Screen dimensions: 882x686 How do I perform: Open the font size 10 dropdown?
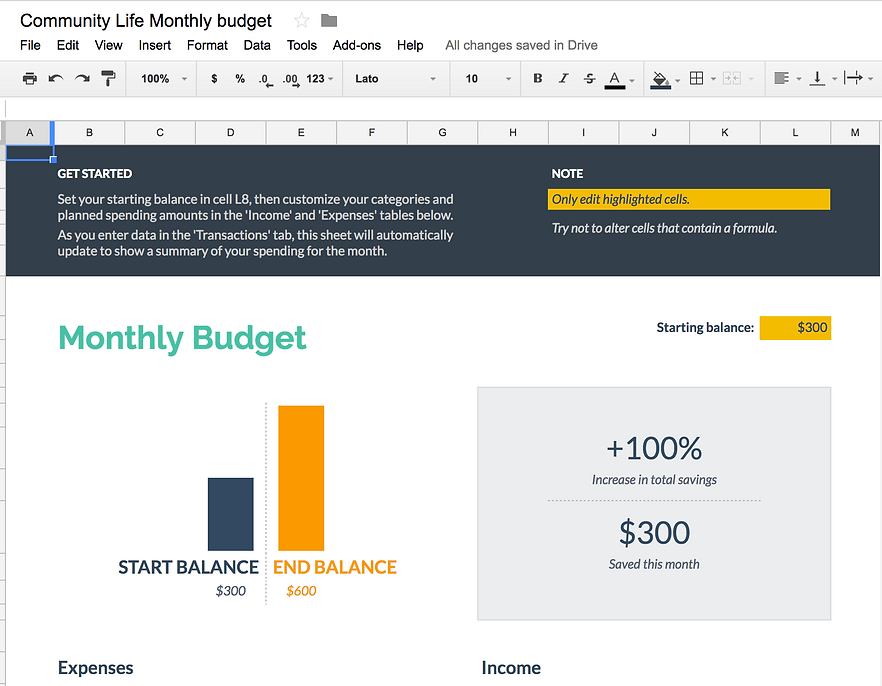click(x=488, y=79)
